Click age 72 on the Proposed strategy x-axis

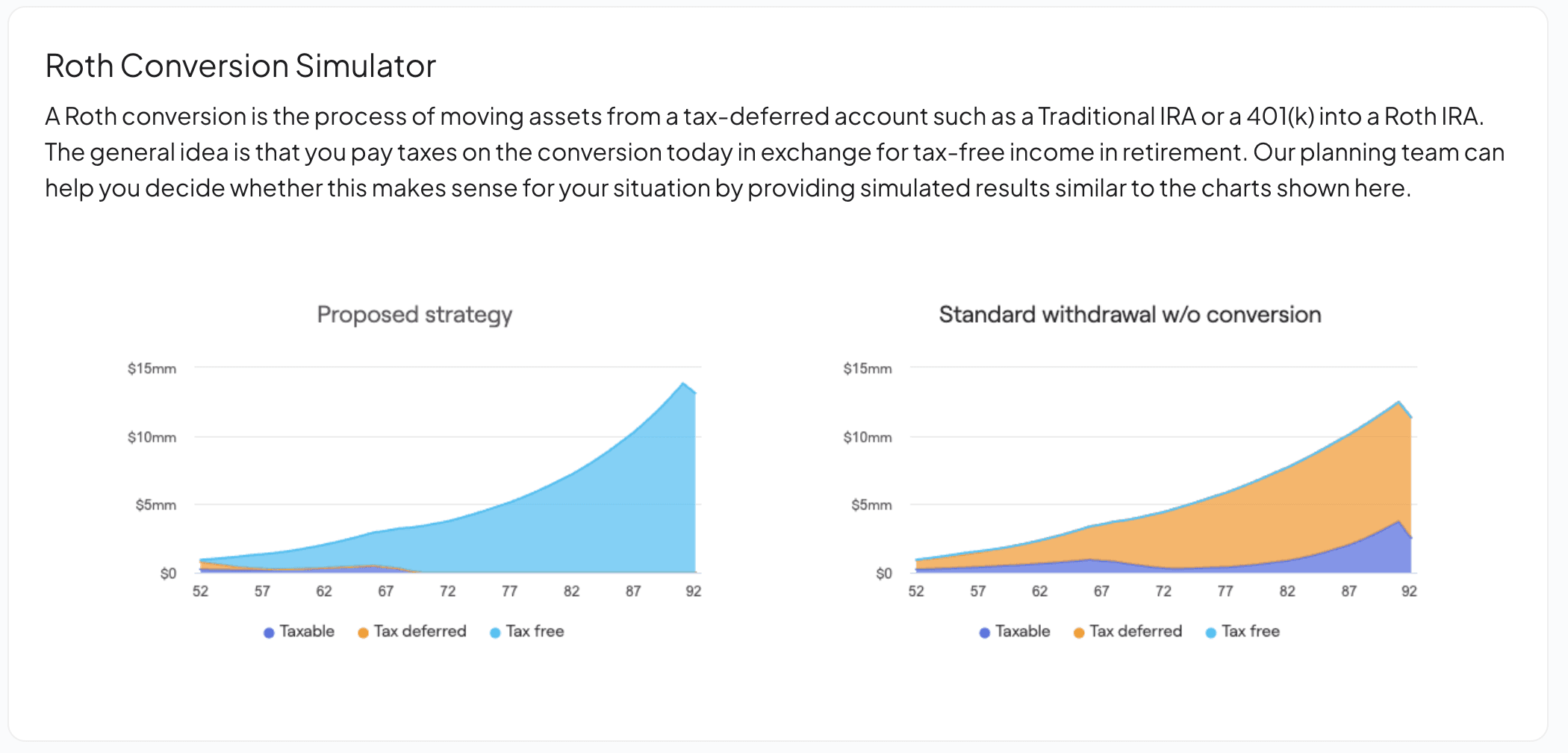(447, 592)
